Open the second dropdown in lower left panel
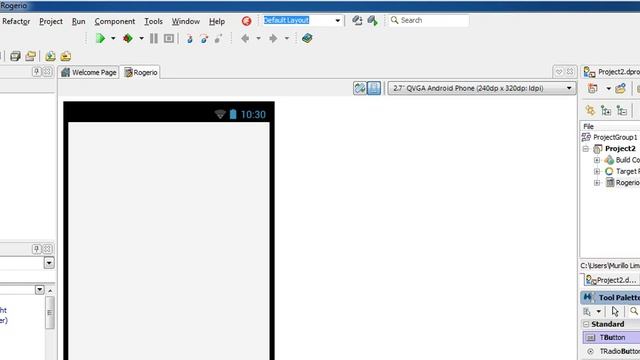The height and width of the screenshot is (360, 640). coord(40,290)
